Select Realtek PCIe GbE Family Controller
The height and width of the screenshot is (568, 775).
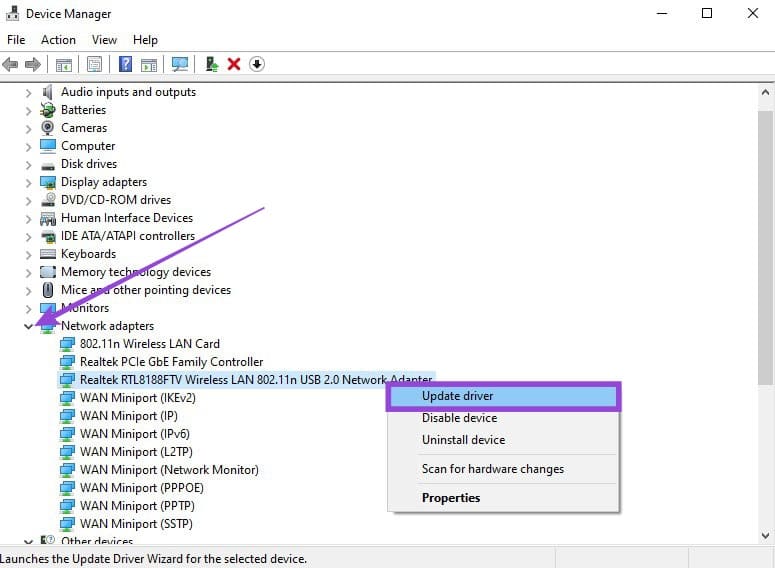point(172,362)
